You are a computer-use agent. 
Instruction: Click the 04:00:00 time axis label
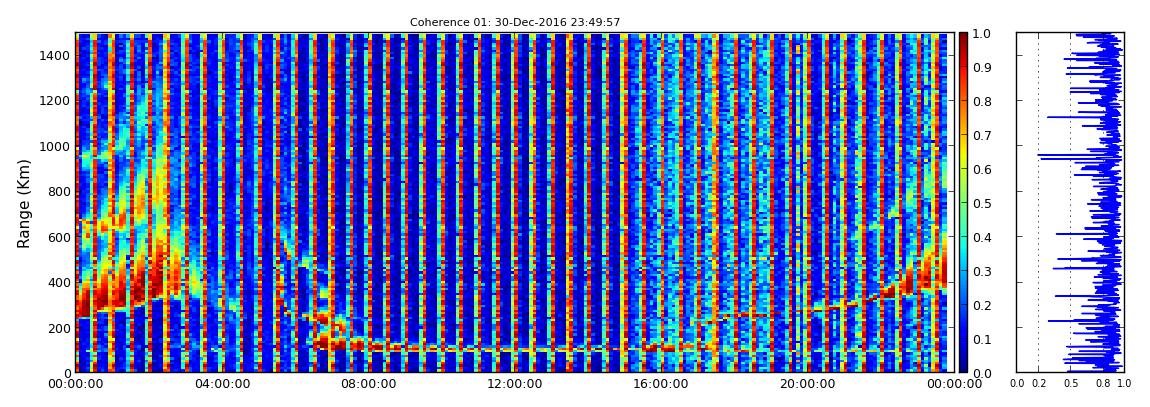pos(221,384)
